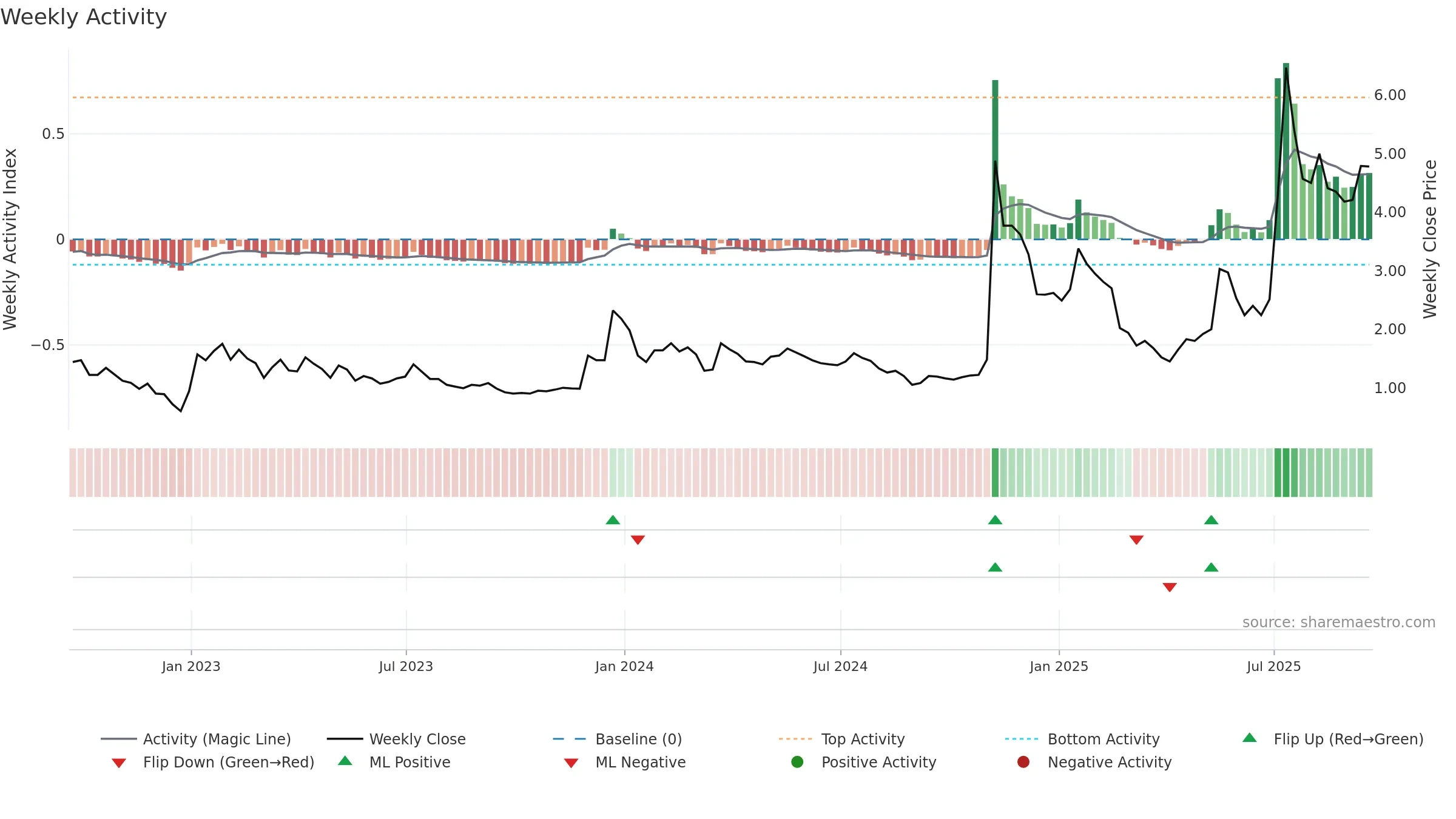Click the tallest green activity bar in July 2025
This screenshot has width=1456, height=819.
coord(1286,151)
